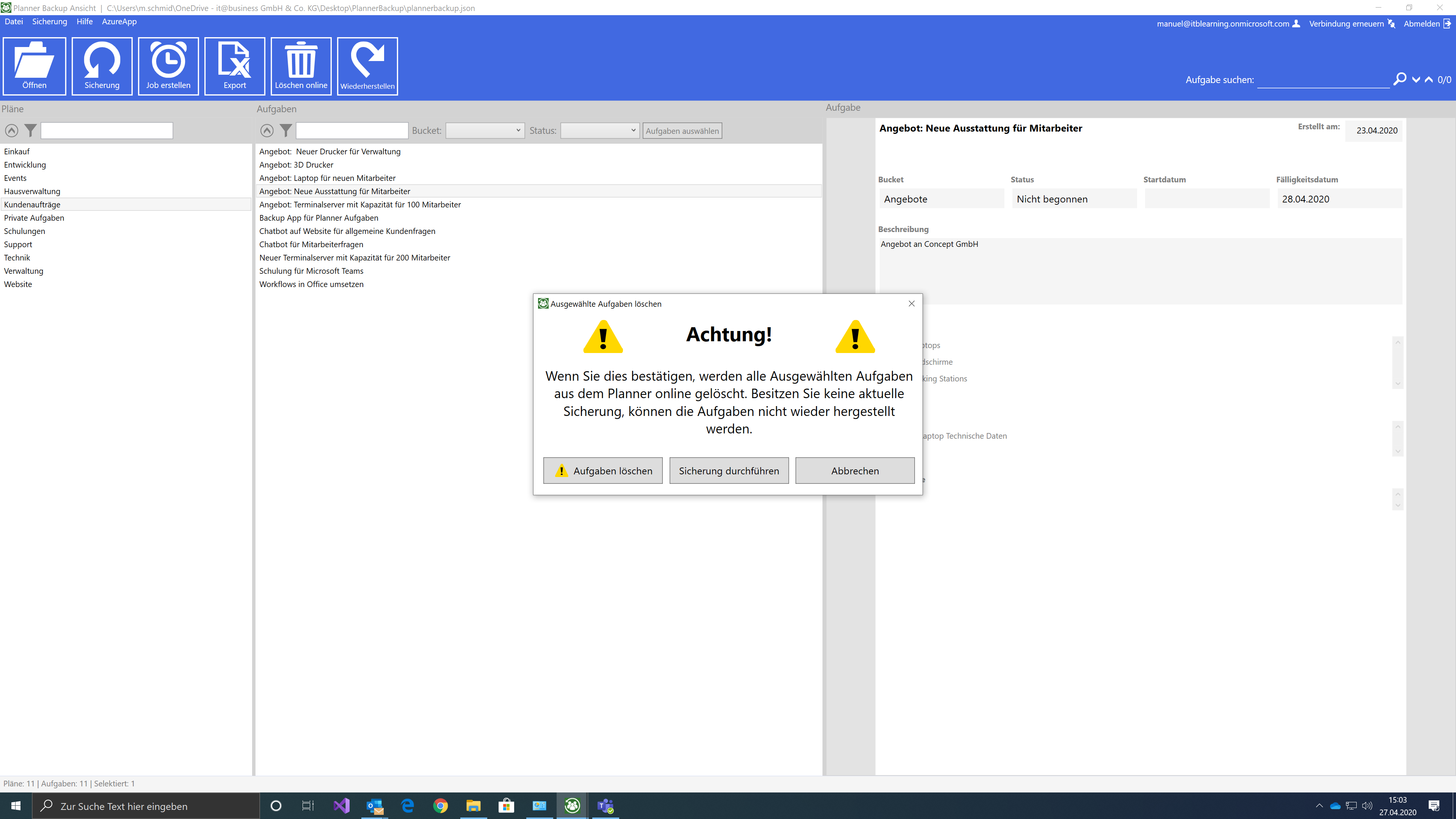Open Microsoft Teams from the taskbar
The height and width of the screenshot is (819, 1456).
point(606,805)
